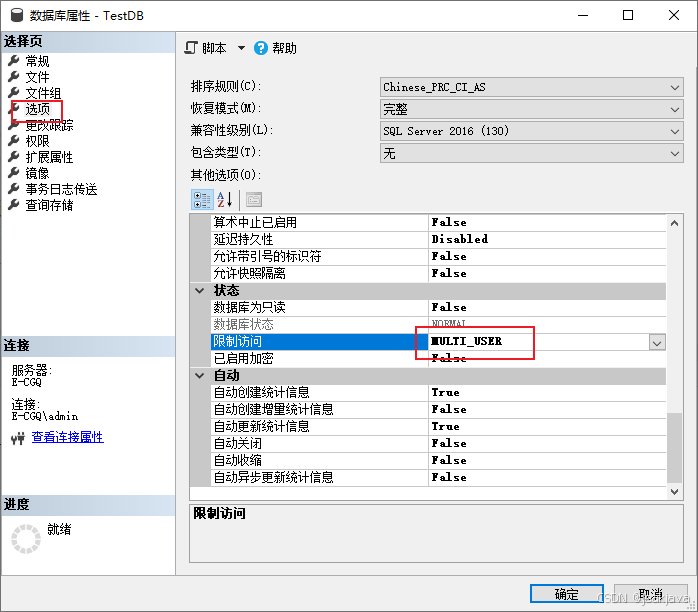Click the wrench icon beside 事务日志传送
The width and height of the screenshot is (698, 612).
point(14,188)
